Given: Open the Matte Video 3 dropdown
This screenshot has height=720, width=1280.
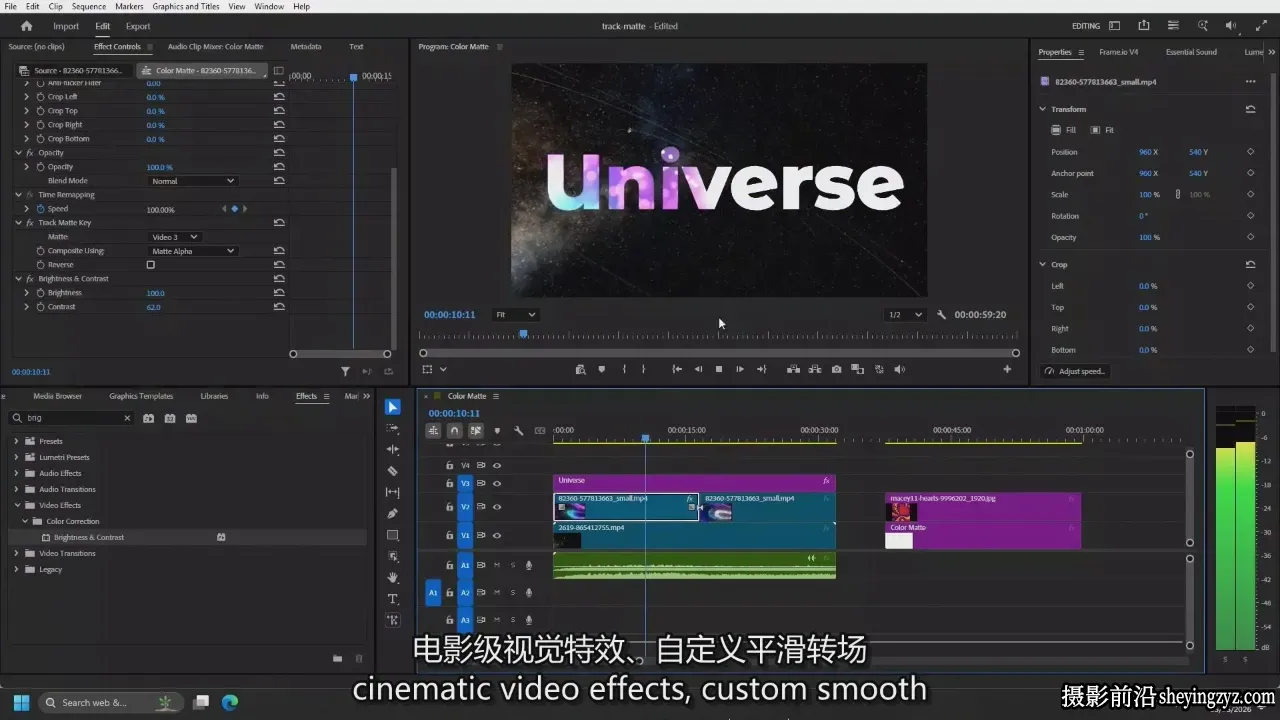Looking at the screenshot, I should coord(175,237).
